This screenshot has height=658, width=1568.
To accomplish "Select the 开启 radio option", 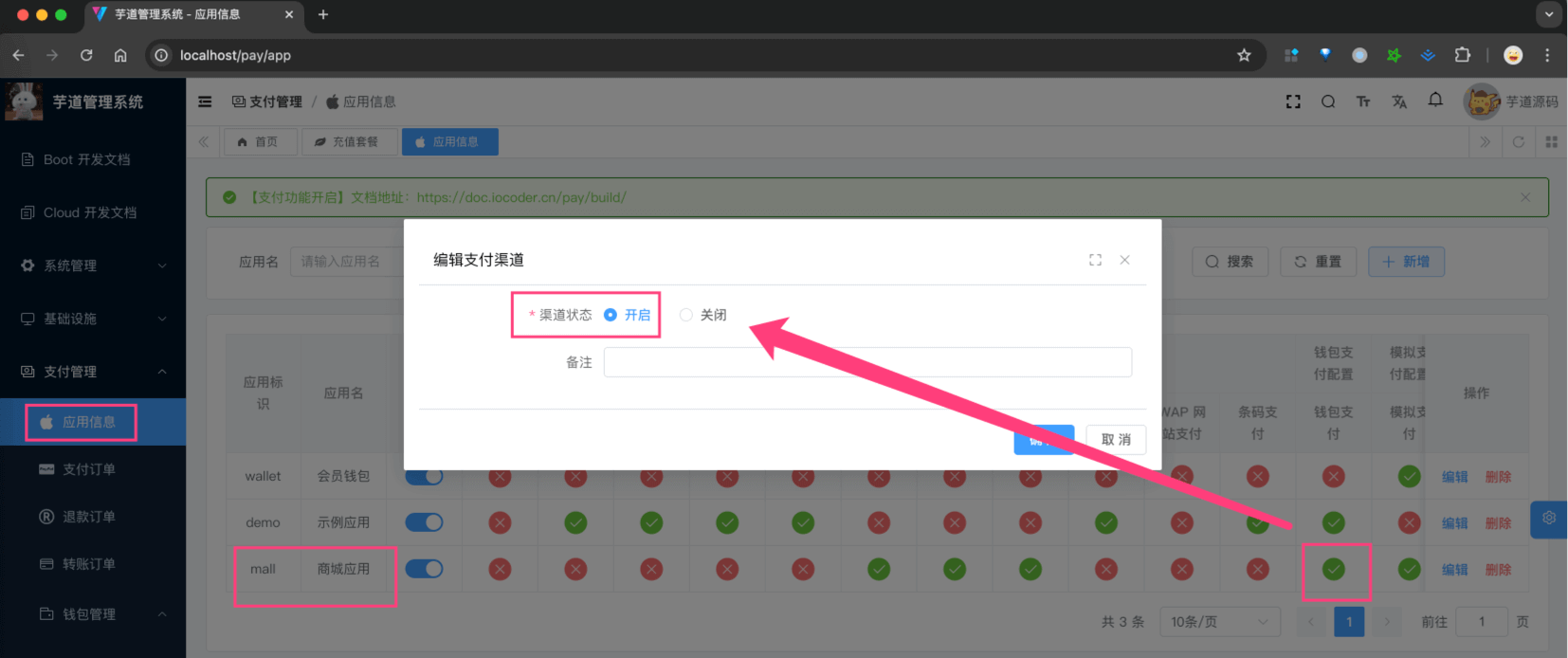I will 611,315.
